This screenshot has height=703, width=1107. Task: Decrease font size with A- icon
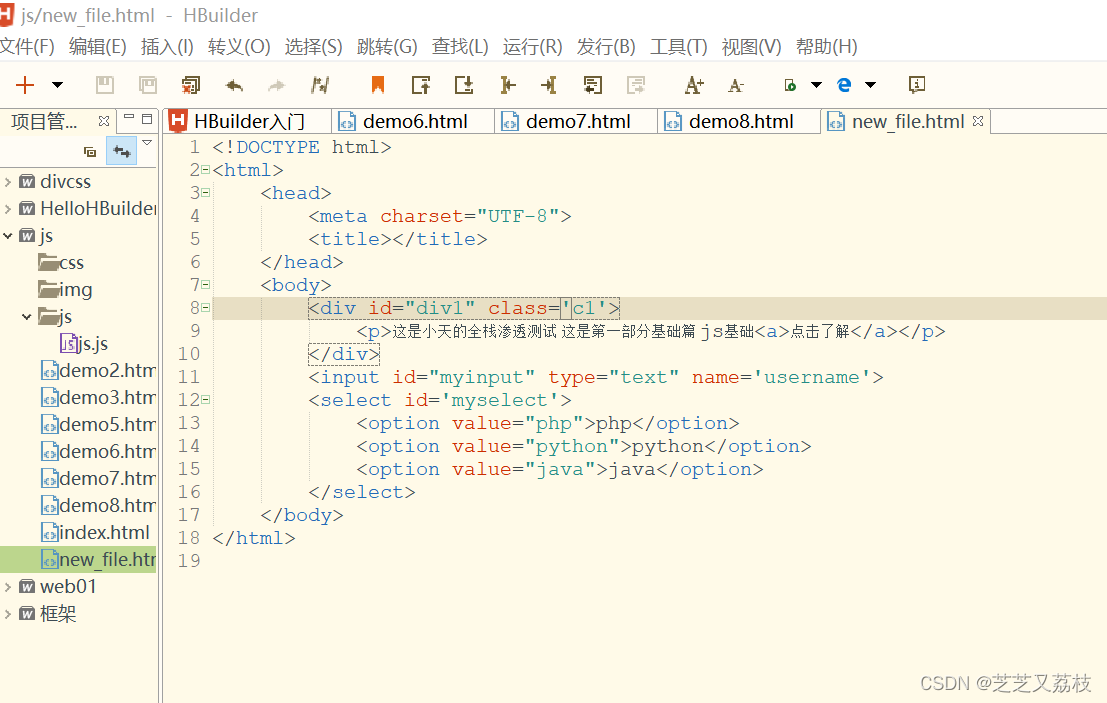click(736, 85)
